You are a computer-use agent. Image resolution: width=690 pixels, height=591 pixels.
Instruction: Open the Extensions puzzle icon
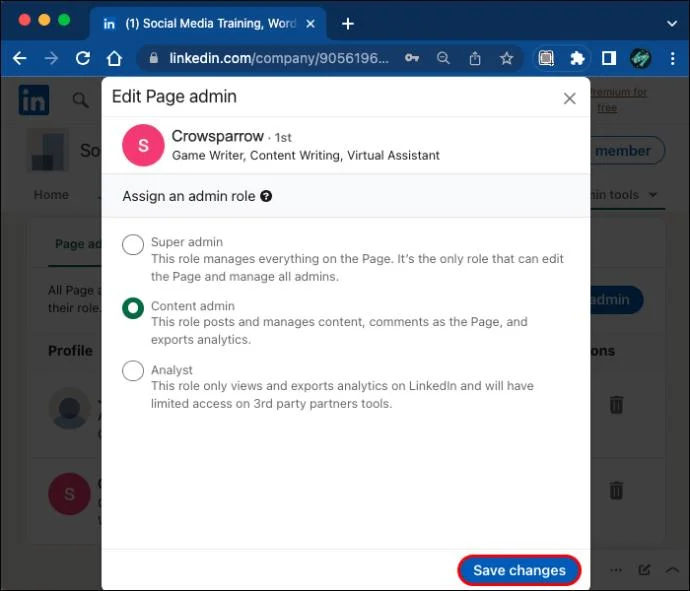tap(577, 58)
